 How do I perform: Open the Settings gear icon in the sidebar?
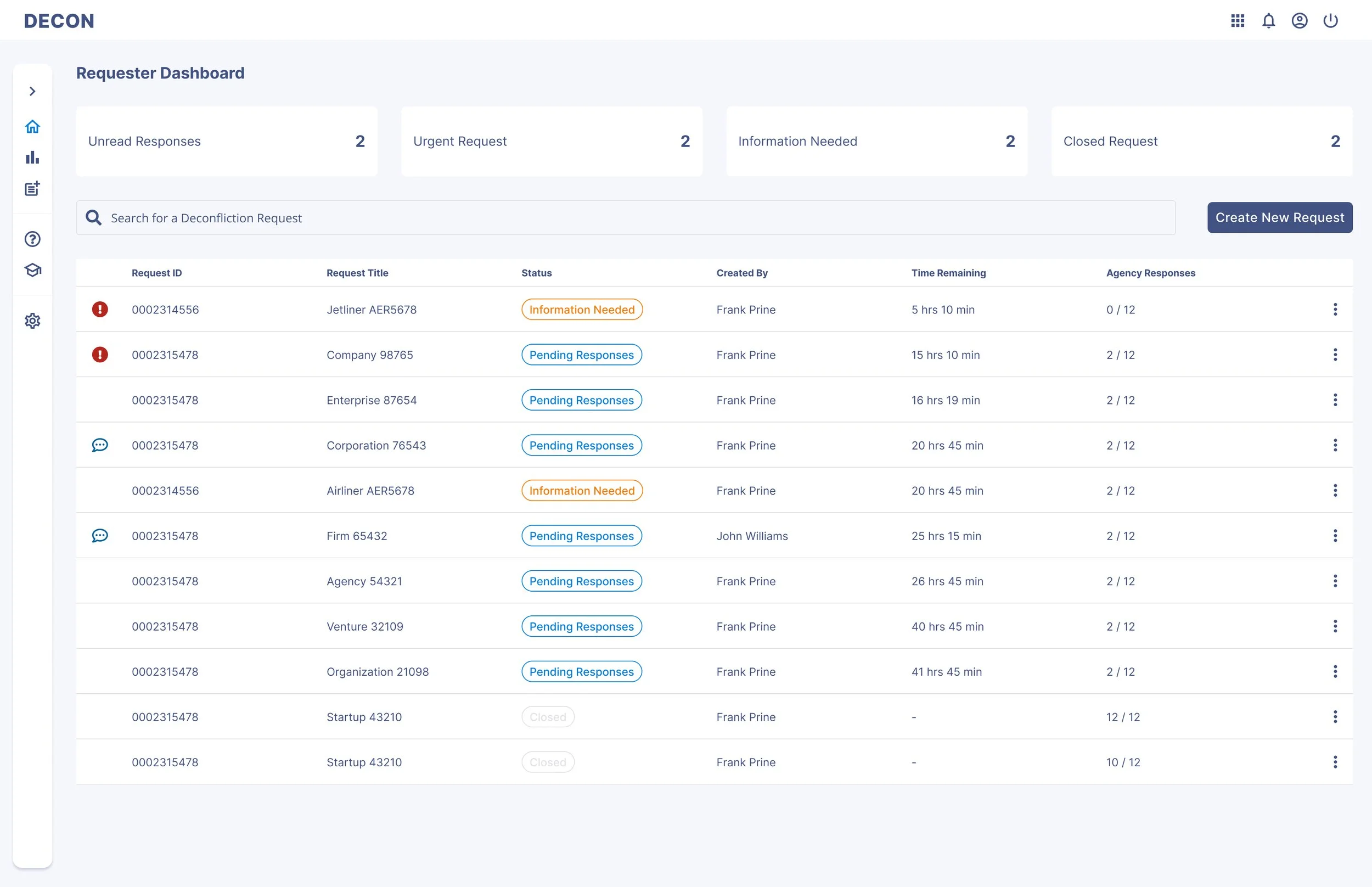point(32,320)
